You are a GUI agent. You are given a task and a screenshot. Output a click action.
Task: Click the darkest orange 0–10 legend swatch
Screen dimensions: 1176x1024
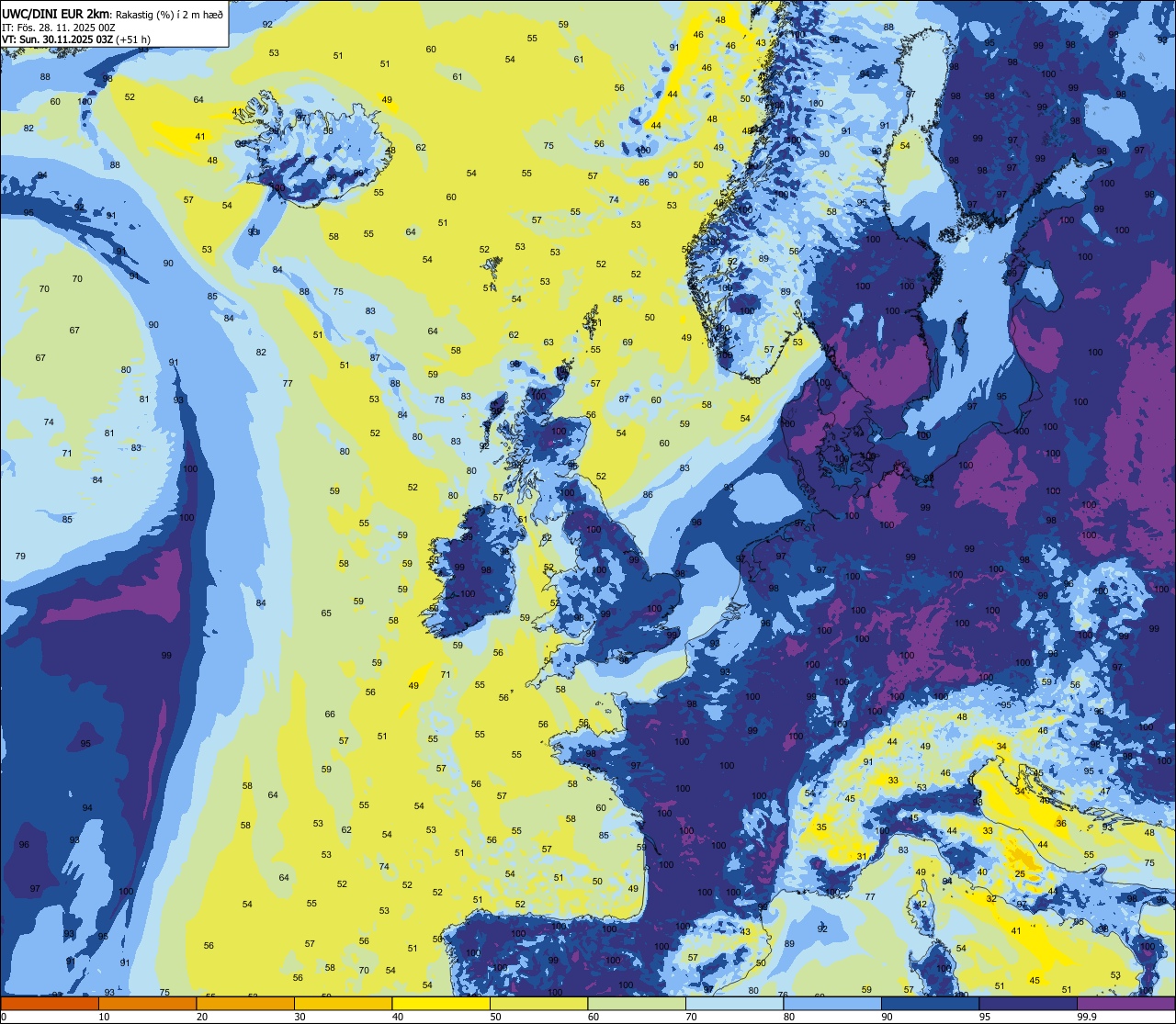click(x=50, y=1003)
